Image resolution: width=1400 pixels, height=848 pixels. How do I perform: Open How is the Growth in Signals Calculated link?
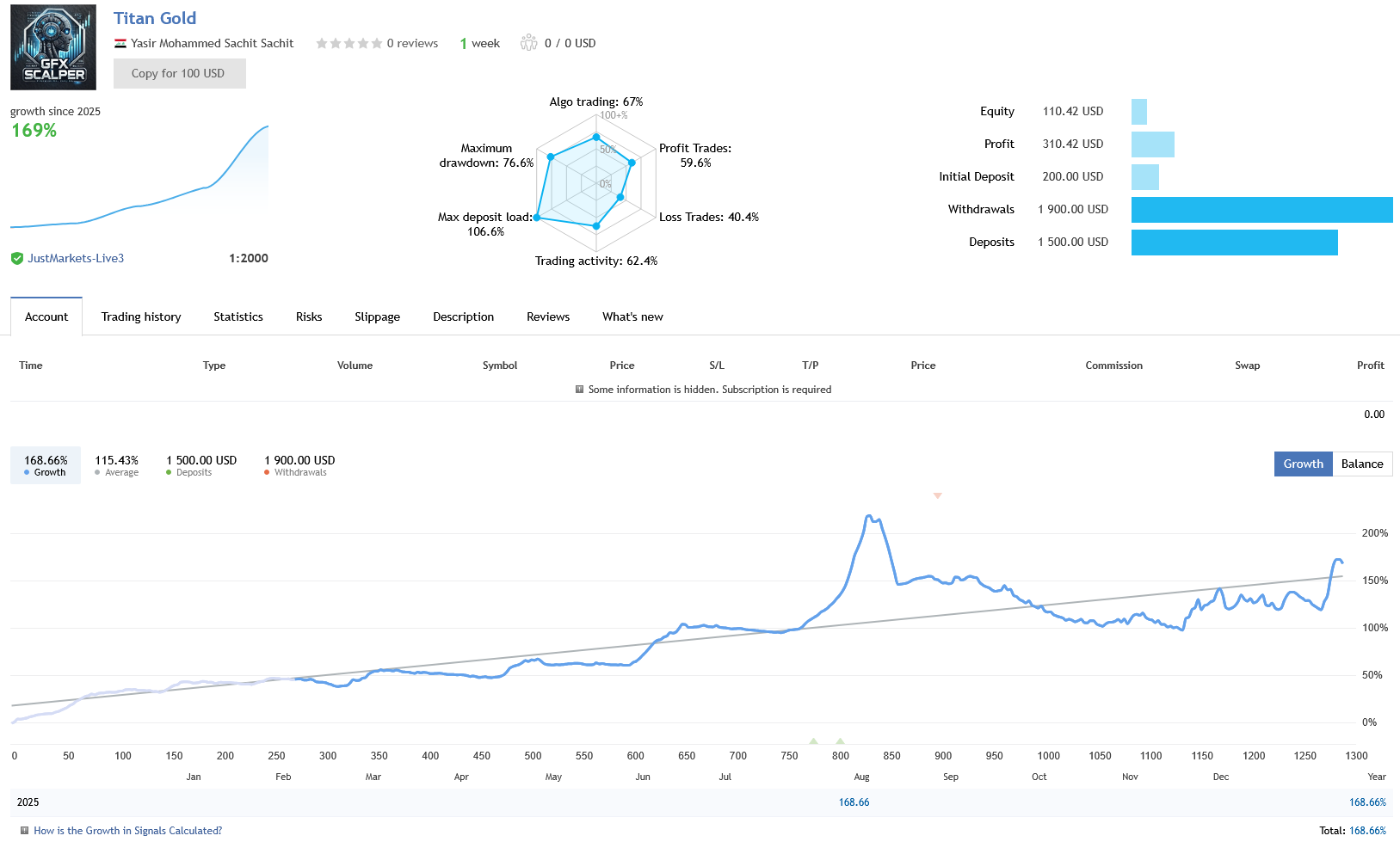pos(128,831)
